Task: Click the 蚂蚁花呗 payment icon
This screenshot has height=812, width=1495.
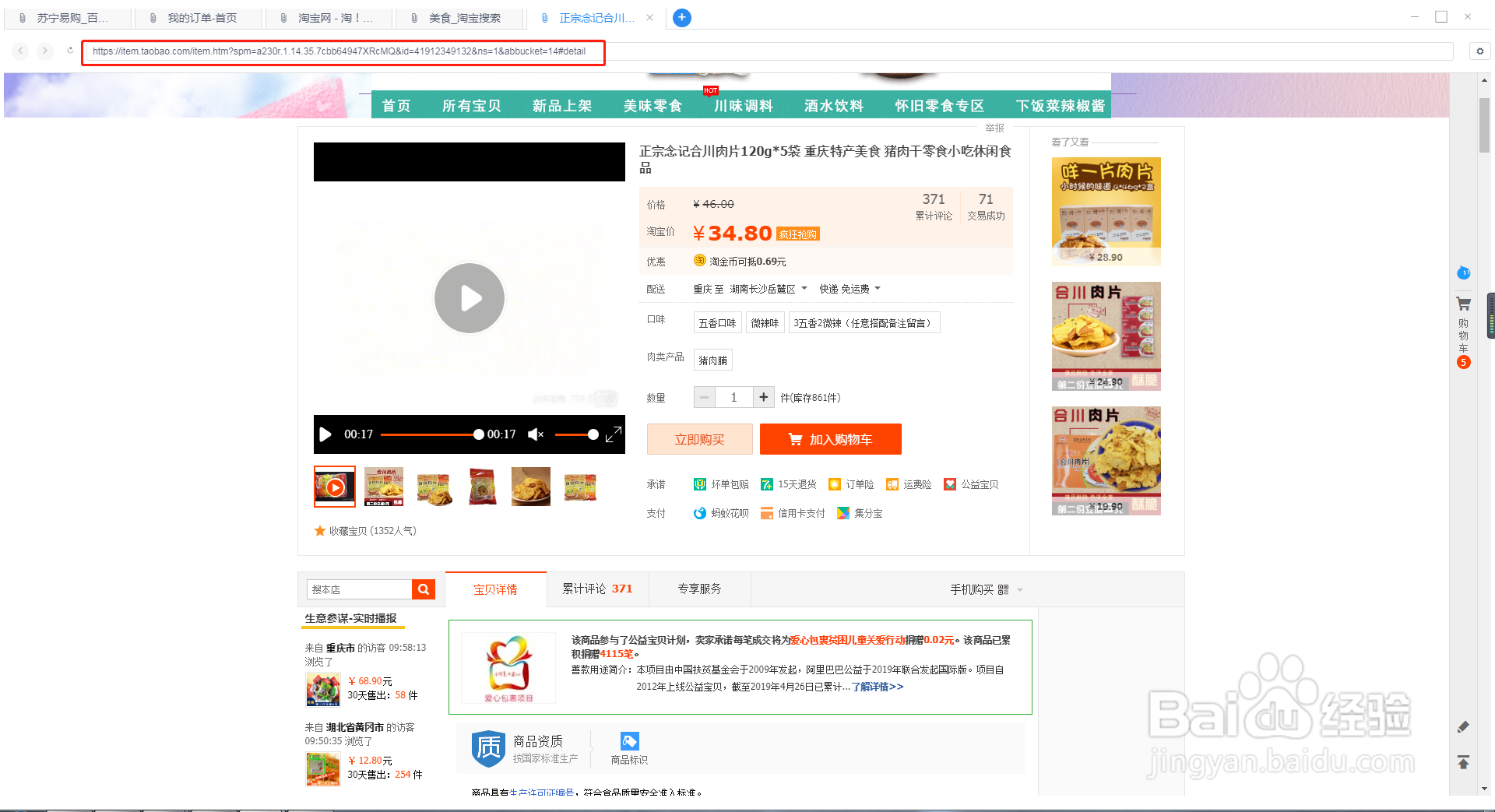Action: tap(700, 513)
